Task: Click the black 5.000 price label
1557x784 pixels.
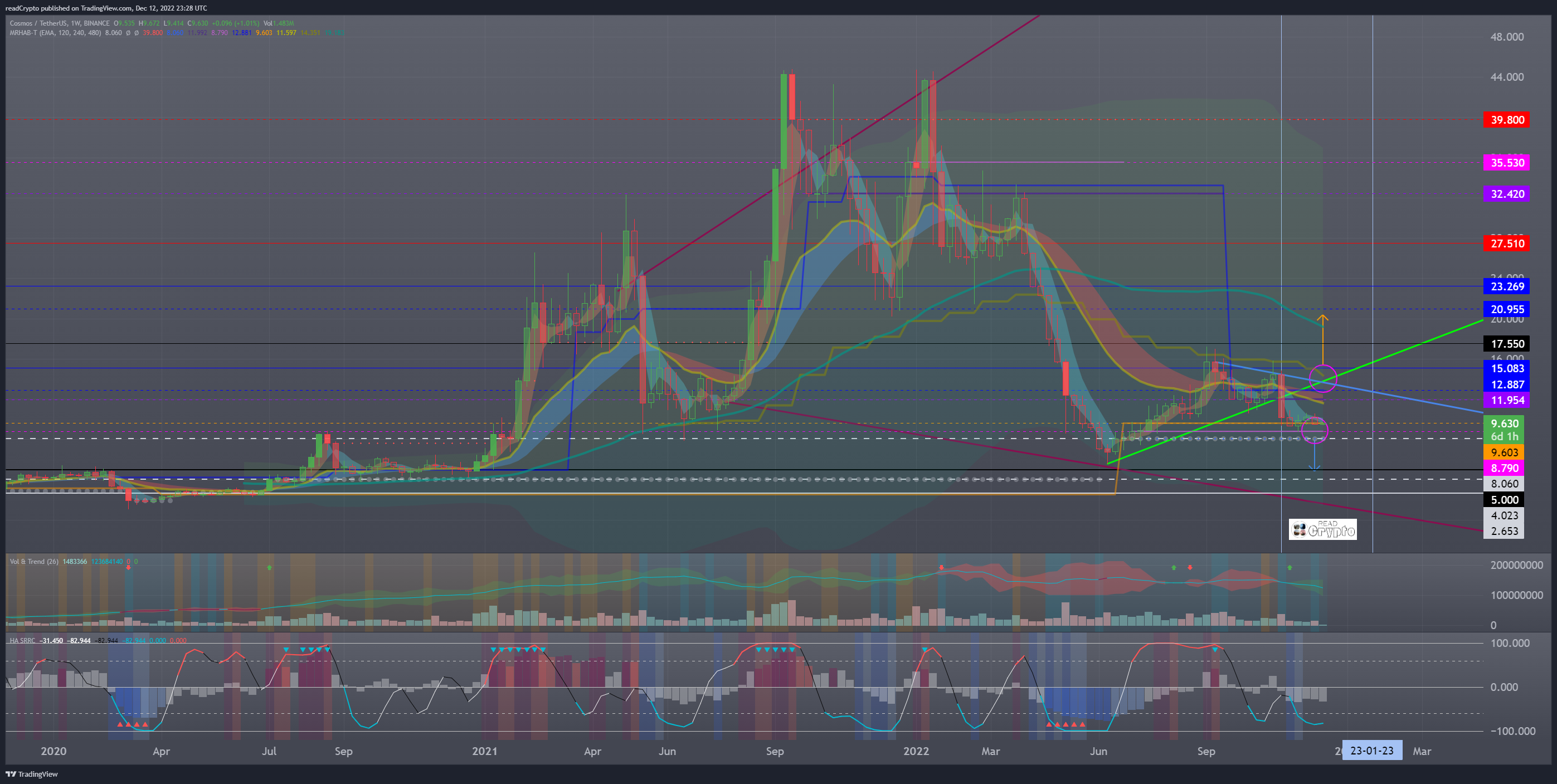Action: click(1504, 500)
